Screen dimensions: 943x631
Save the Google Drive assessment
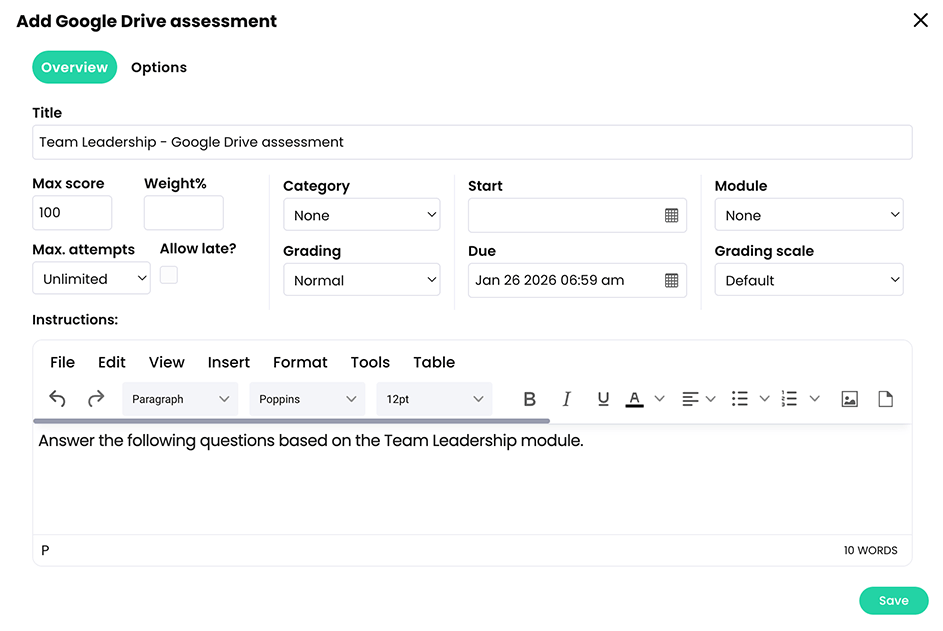[x=893, y=600]
